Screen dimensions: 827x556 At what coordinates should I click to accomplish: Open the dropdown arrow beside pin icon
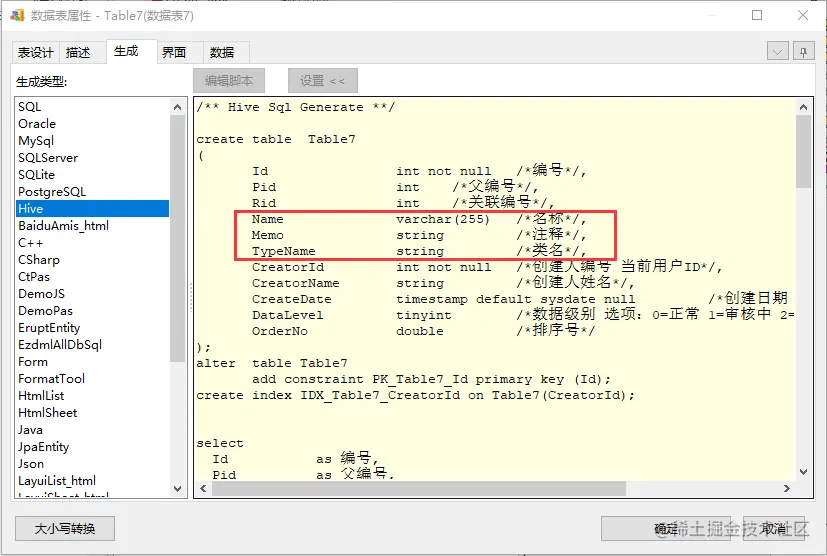point(777,52)
